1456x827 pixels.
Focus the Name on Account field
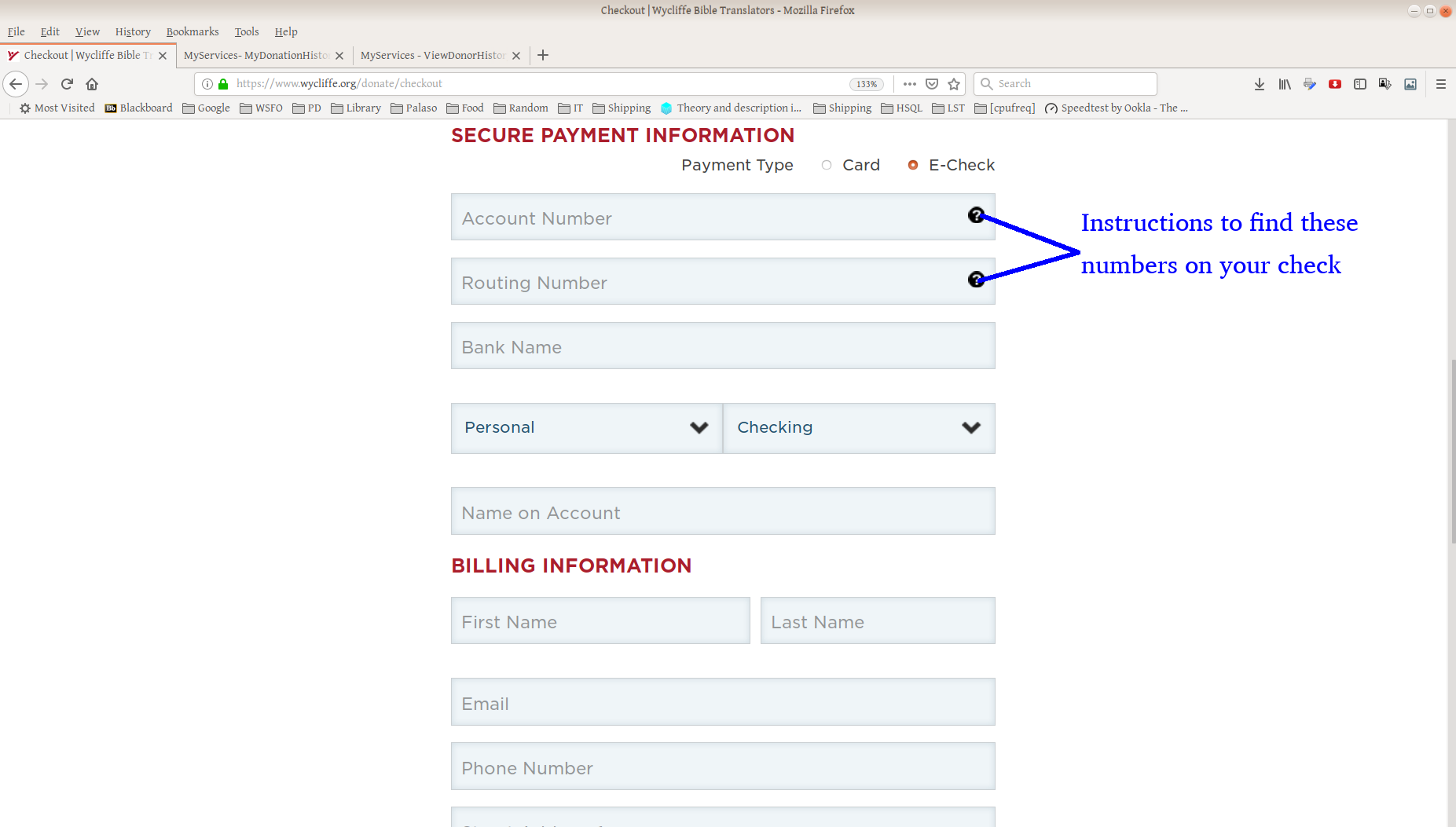723,511
